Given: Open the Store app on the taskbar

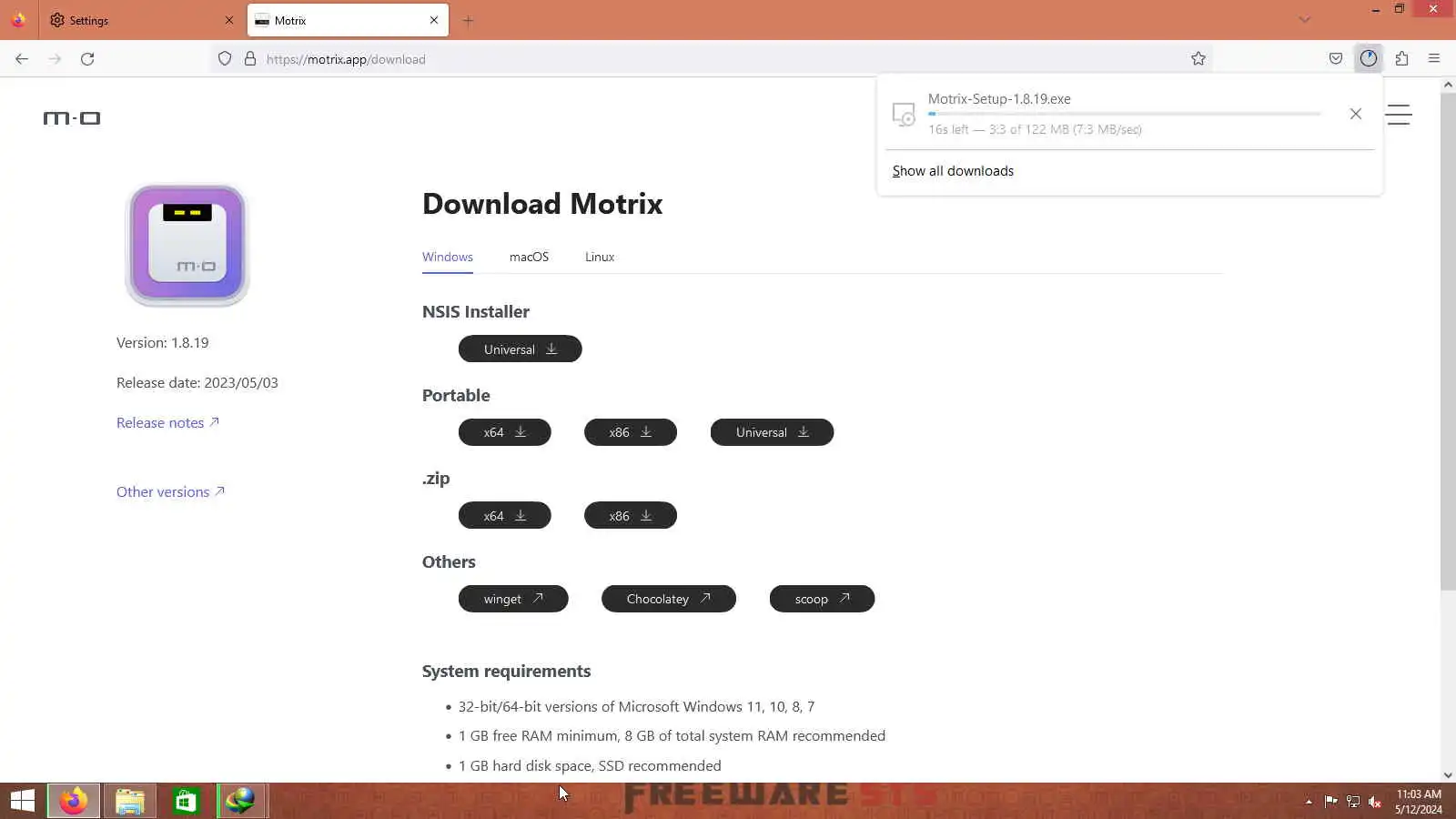Looking at the screenshot, I should pos(186,801).
